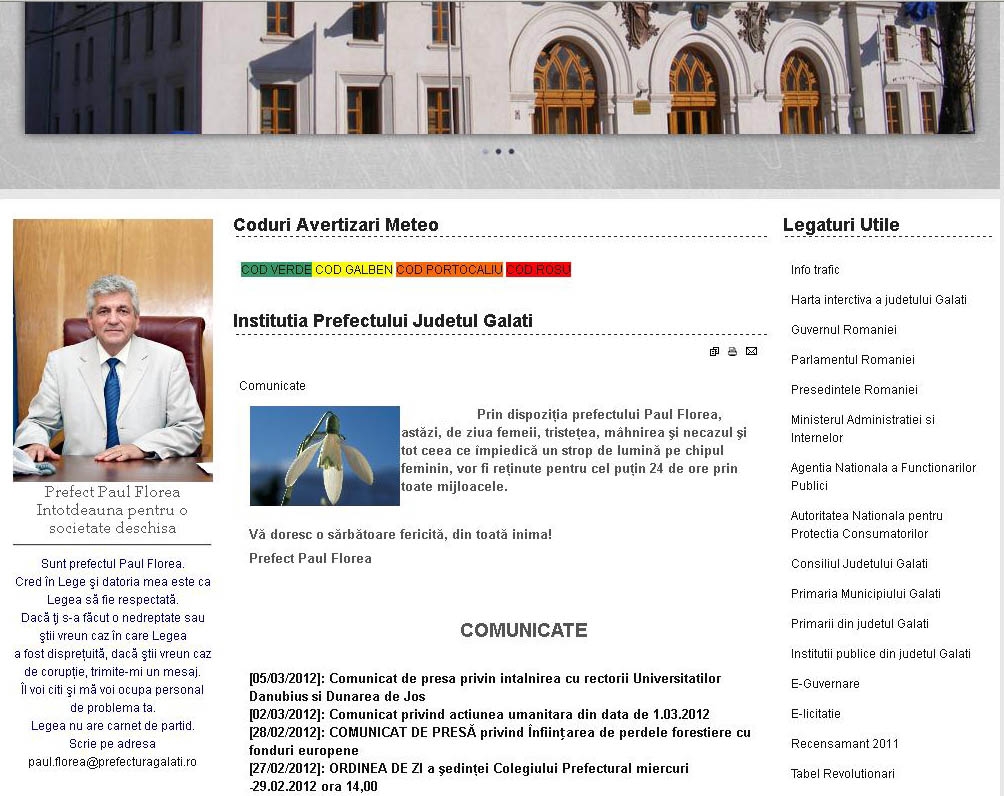Open the E-Guvernare link
1004x796 pixels.
(824, 683)
